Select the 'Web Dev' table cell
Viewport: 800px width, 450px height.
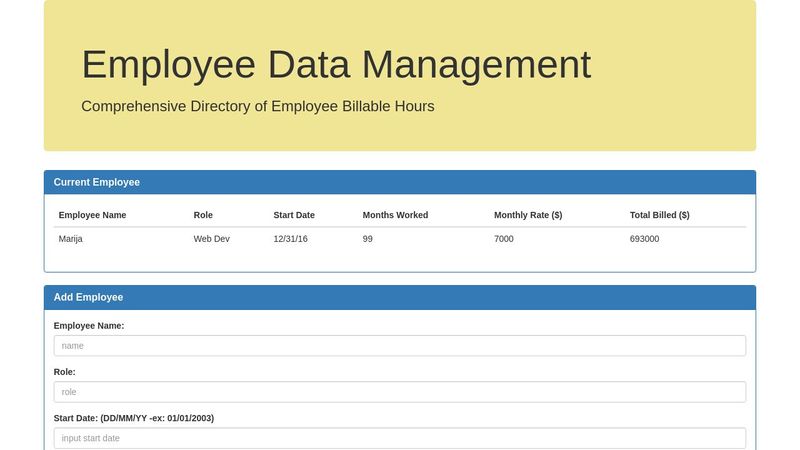click(212, 239)
